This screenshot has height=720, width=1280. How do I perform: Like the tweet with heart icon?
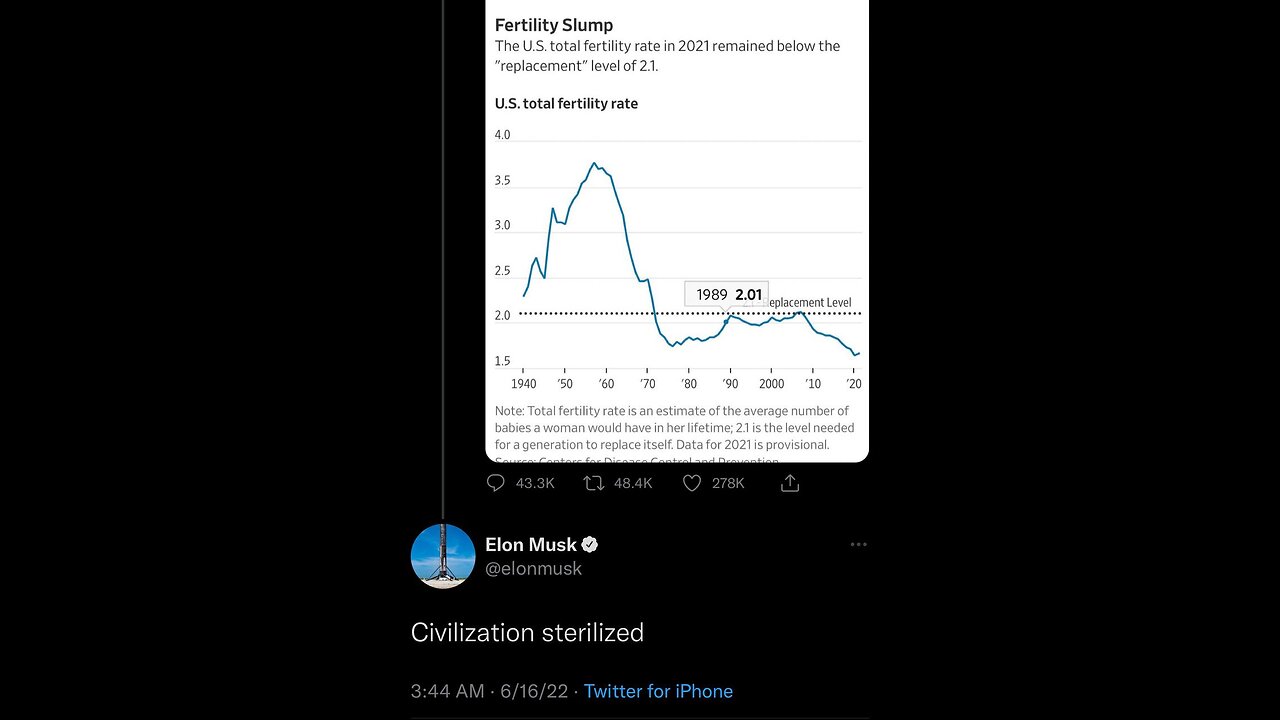point(691,483)
